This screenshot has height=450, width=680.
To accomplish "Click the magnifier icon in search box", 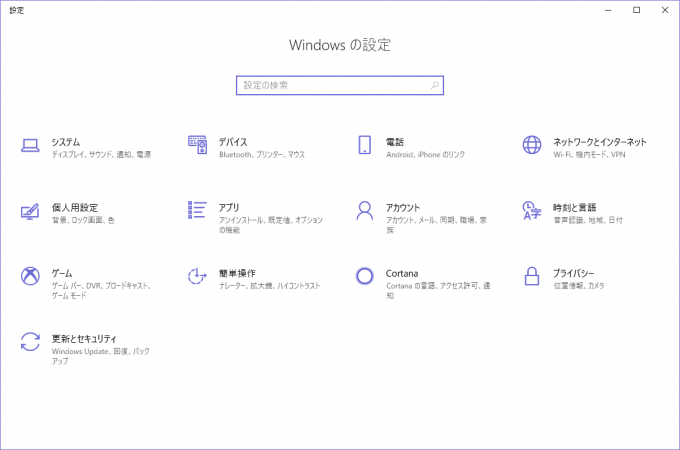I will (x=435, y=85).
